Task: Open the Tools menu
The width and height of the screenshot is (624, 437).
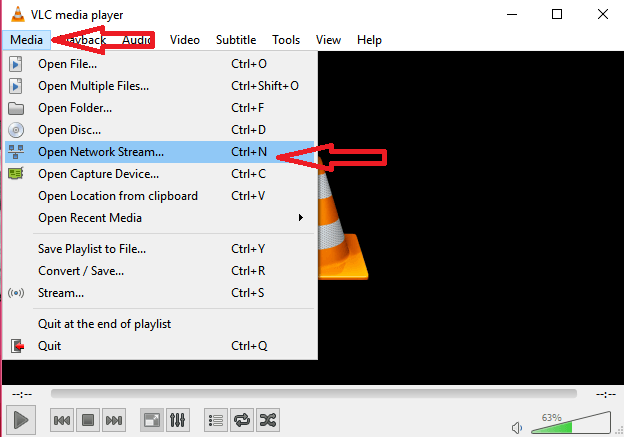Action: click(286, 40)
